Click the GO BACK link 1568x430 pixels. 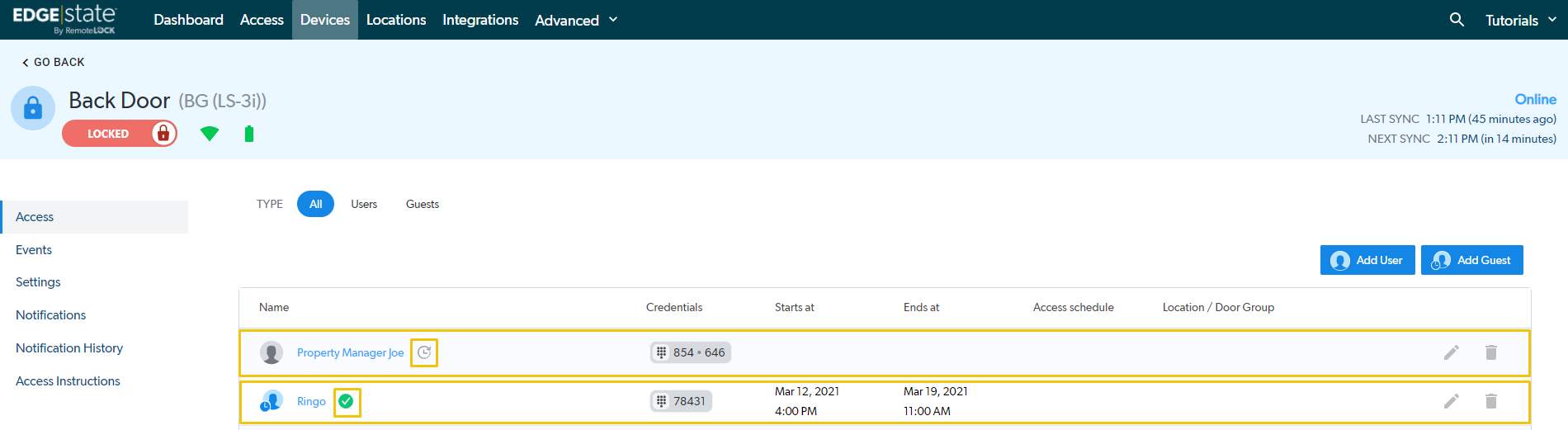53,62
